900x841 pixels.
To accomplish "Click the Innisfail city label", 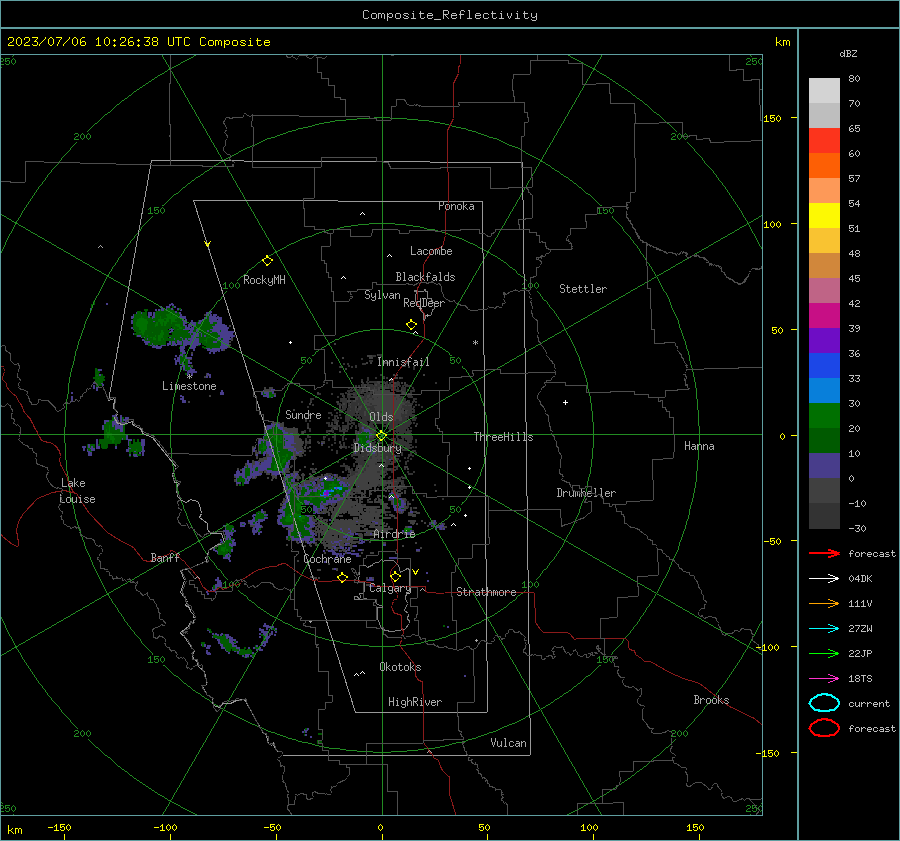I will pos(403,362).
